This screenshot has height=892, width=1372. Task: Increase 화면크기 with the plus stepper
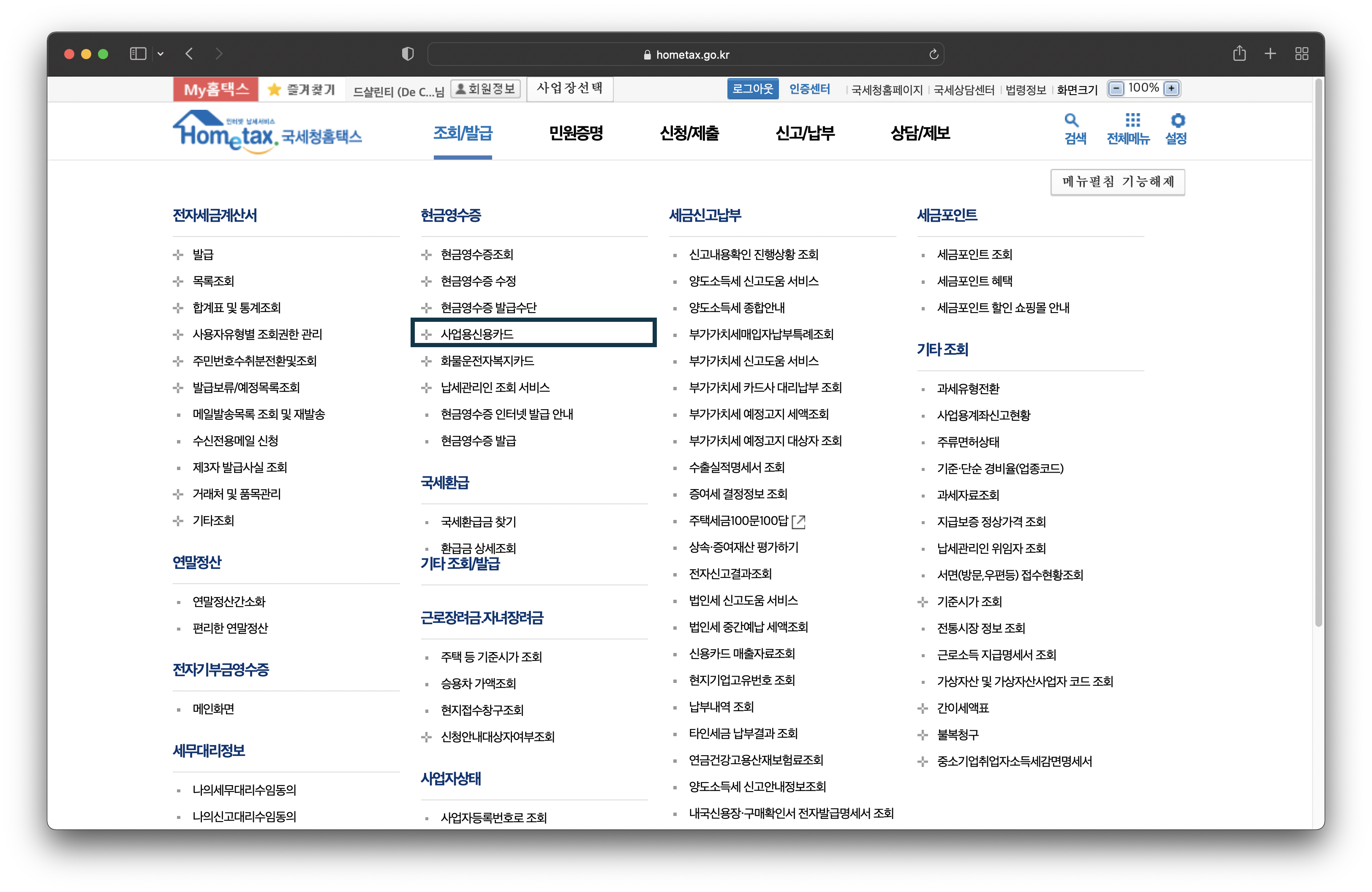(1171, 88)
